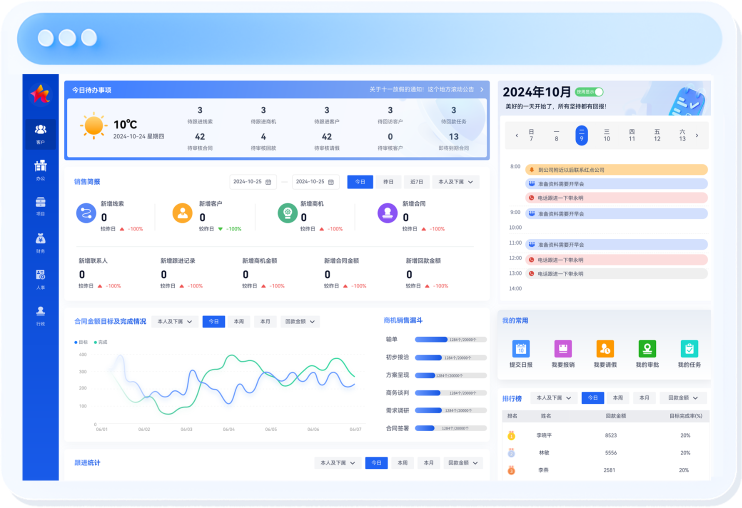742x508 pixels.
Task: Expand 本人及下属 dropdown in 跟进统计
Action: [338, 463]
